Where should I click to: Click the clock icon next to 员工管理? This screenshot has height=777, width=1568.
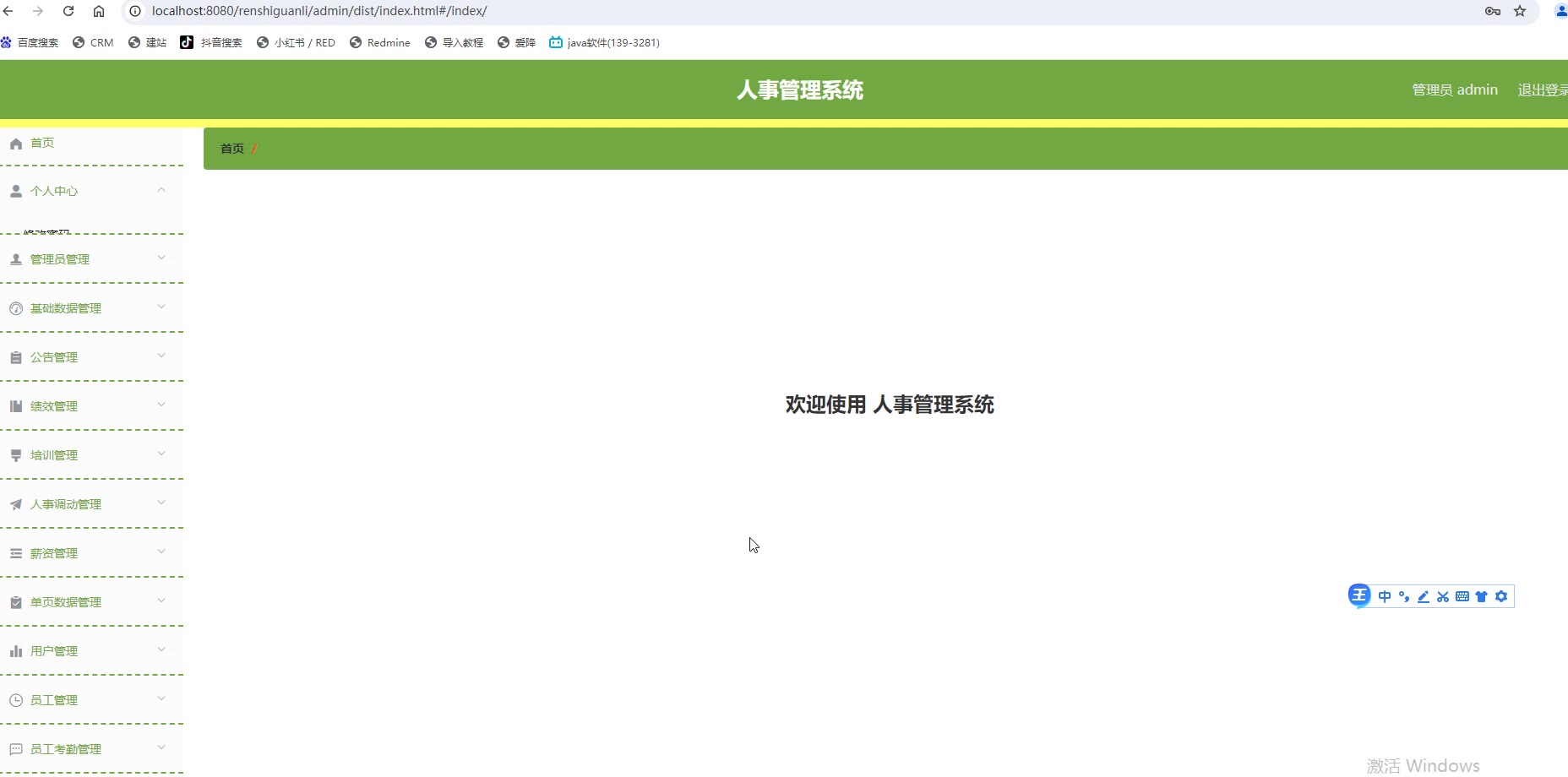(x=16, y=701)
